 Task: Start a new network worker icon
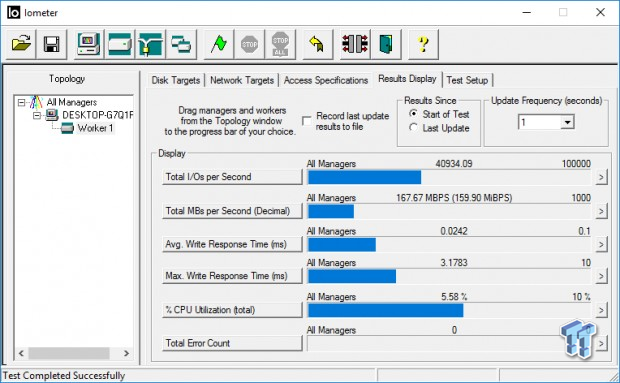pyautogui.click(x=150, y=44)
